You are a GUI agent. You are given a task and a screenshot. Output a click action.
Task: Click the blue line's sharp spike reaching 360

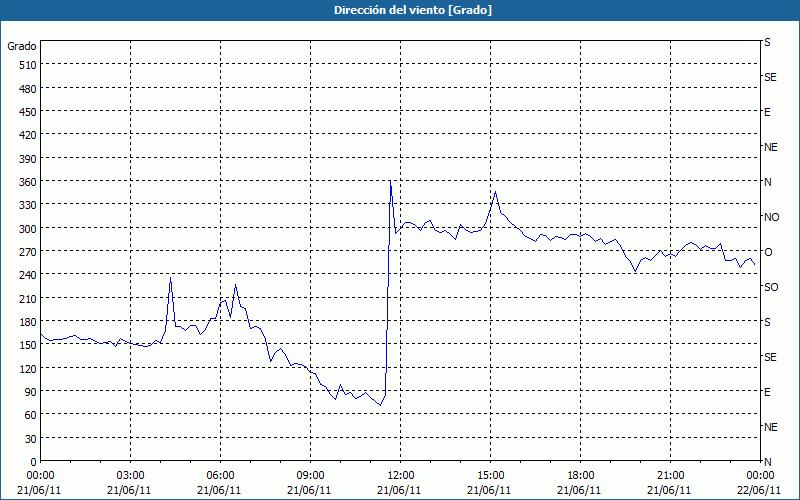tap(390, 181)
